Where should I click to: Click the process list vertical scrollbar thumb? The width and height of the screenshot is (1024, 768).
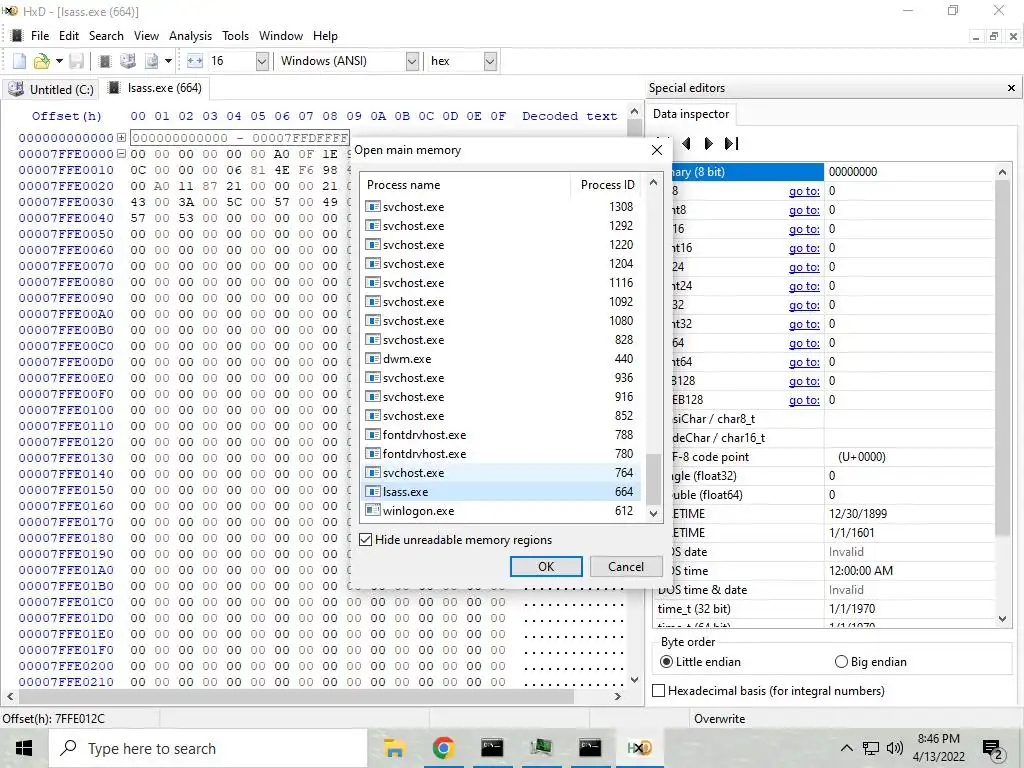[x=653, y=478]
